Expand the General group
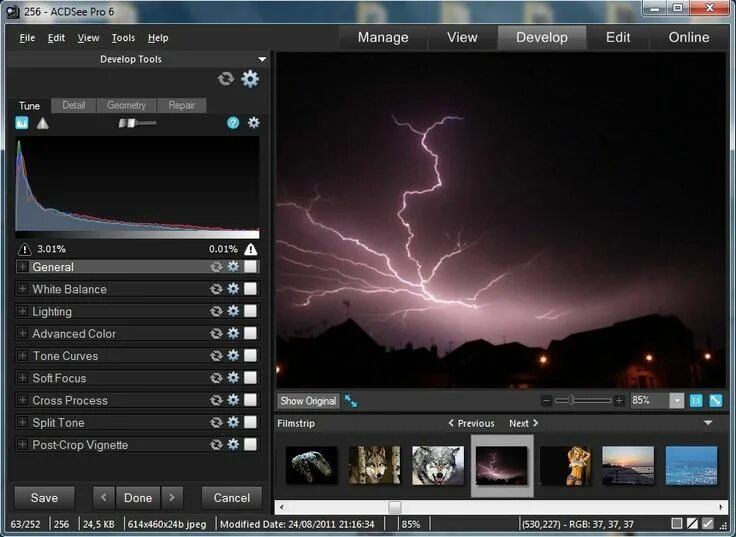Image resolution: width=736 pixels, height=537 pixels. point(22,267)
